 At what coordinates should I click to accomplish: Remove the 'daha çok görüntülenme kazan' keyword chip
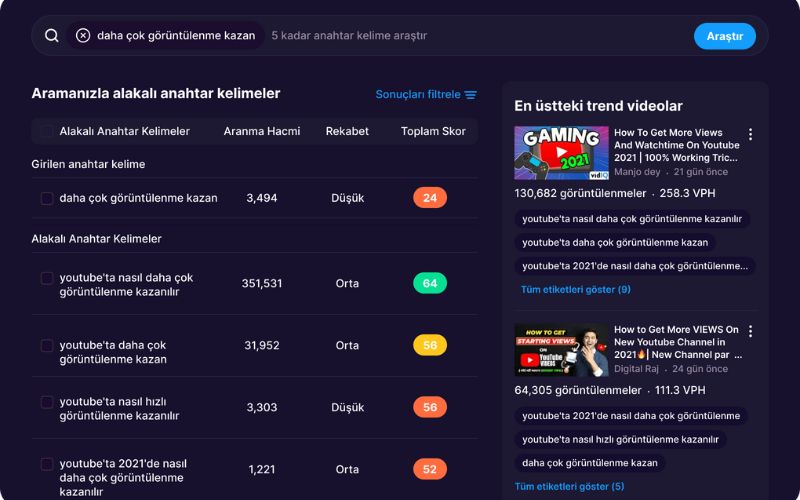tap(83, 36)
